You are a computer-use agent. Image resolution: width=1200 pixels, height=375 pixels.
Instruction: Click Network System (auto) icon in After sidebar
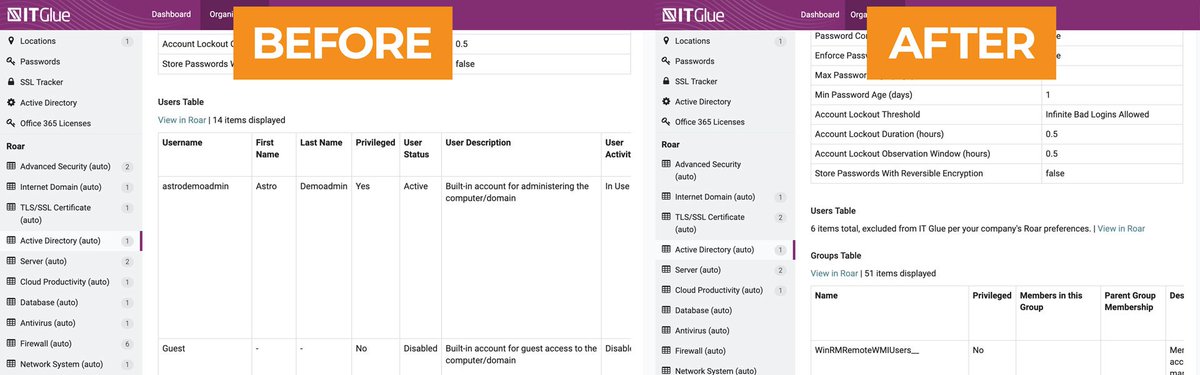666,370
